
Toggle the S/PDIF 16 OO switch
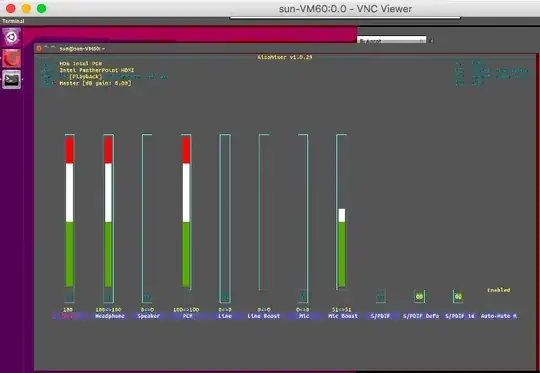458,297
